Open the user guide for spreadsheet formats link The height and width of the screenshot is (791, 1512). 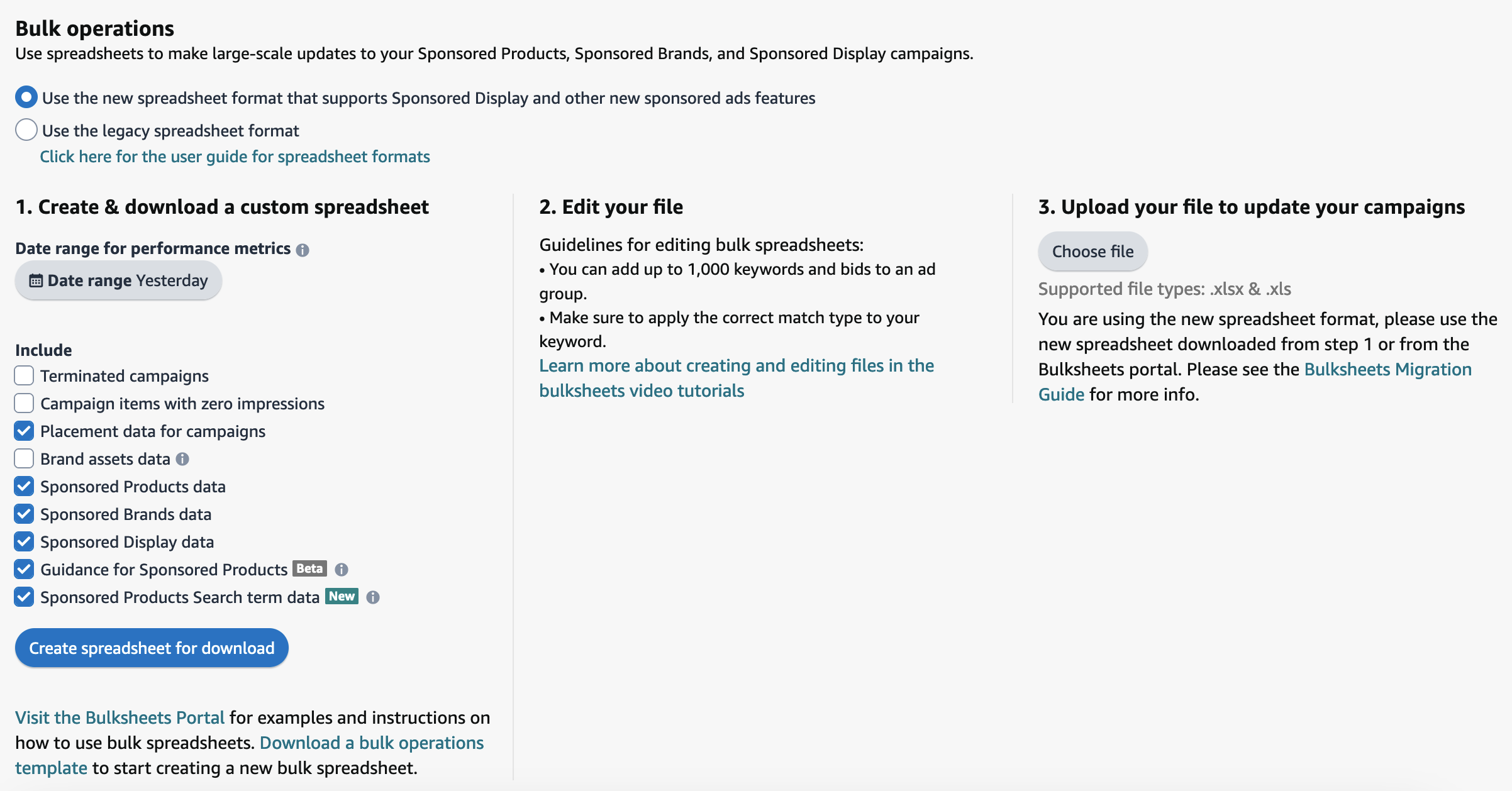tap(235, 157)
